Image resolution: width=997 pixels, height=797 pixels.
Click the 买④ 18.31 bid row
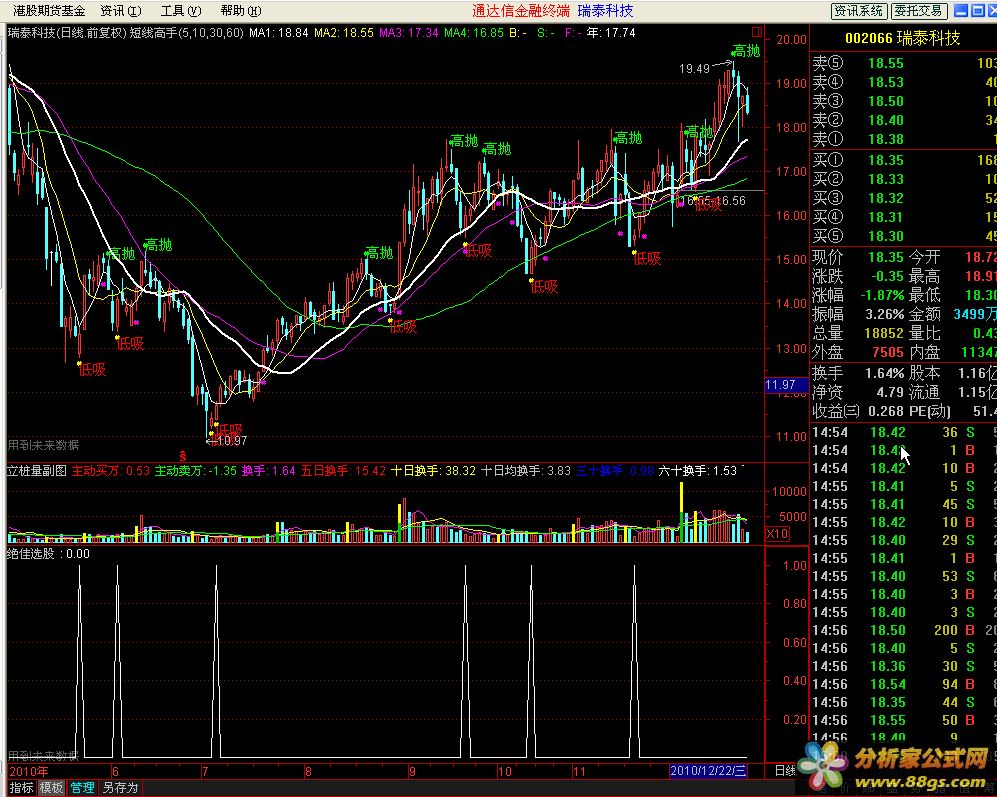pos(904,217)
